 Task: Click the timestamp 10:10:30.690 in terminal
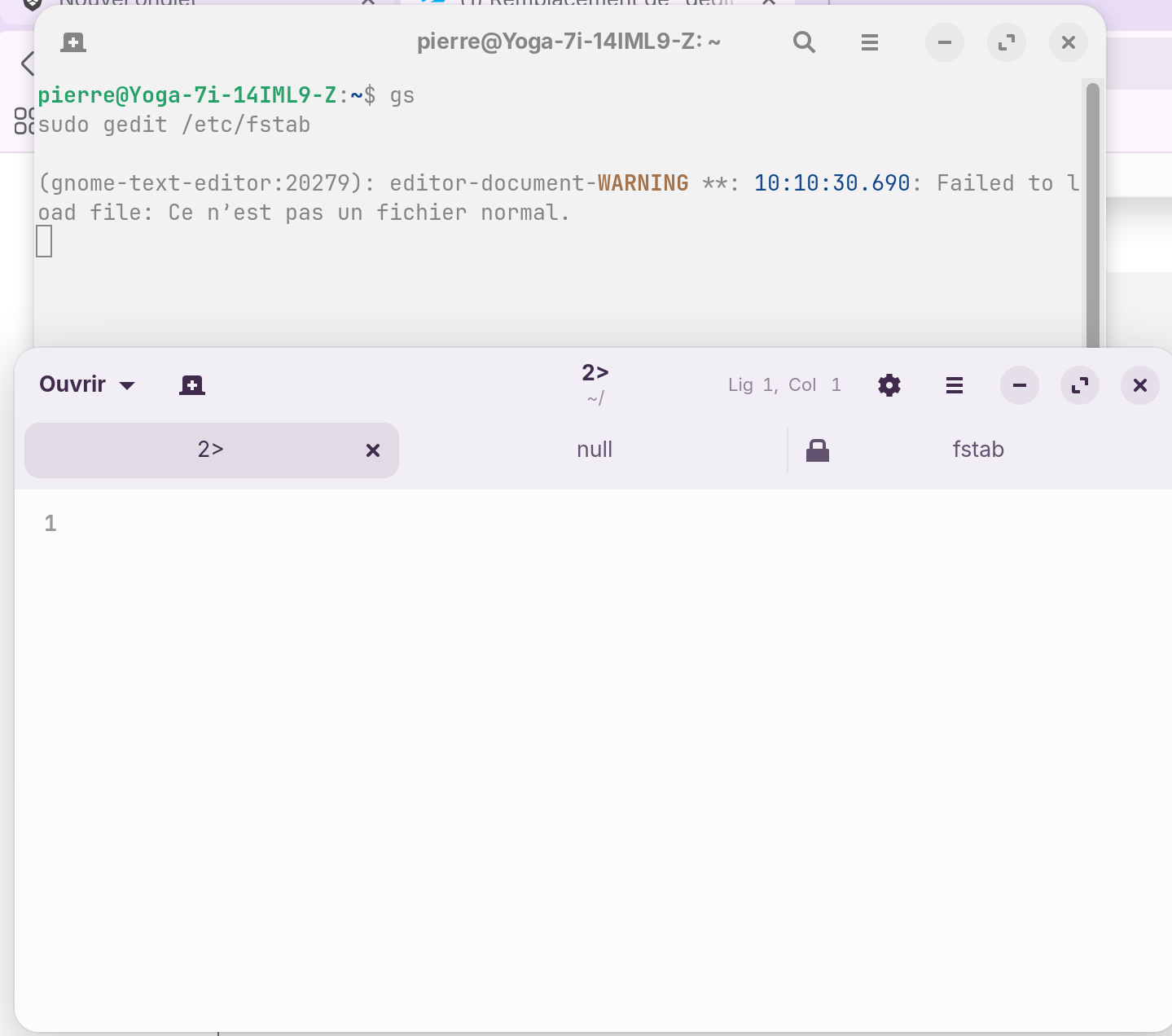tap(832, 182)
